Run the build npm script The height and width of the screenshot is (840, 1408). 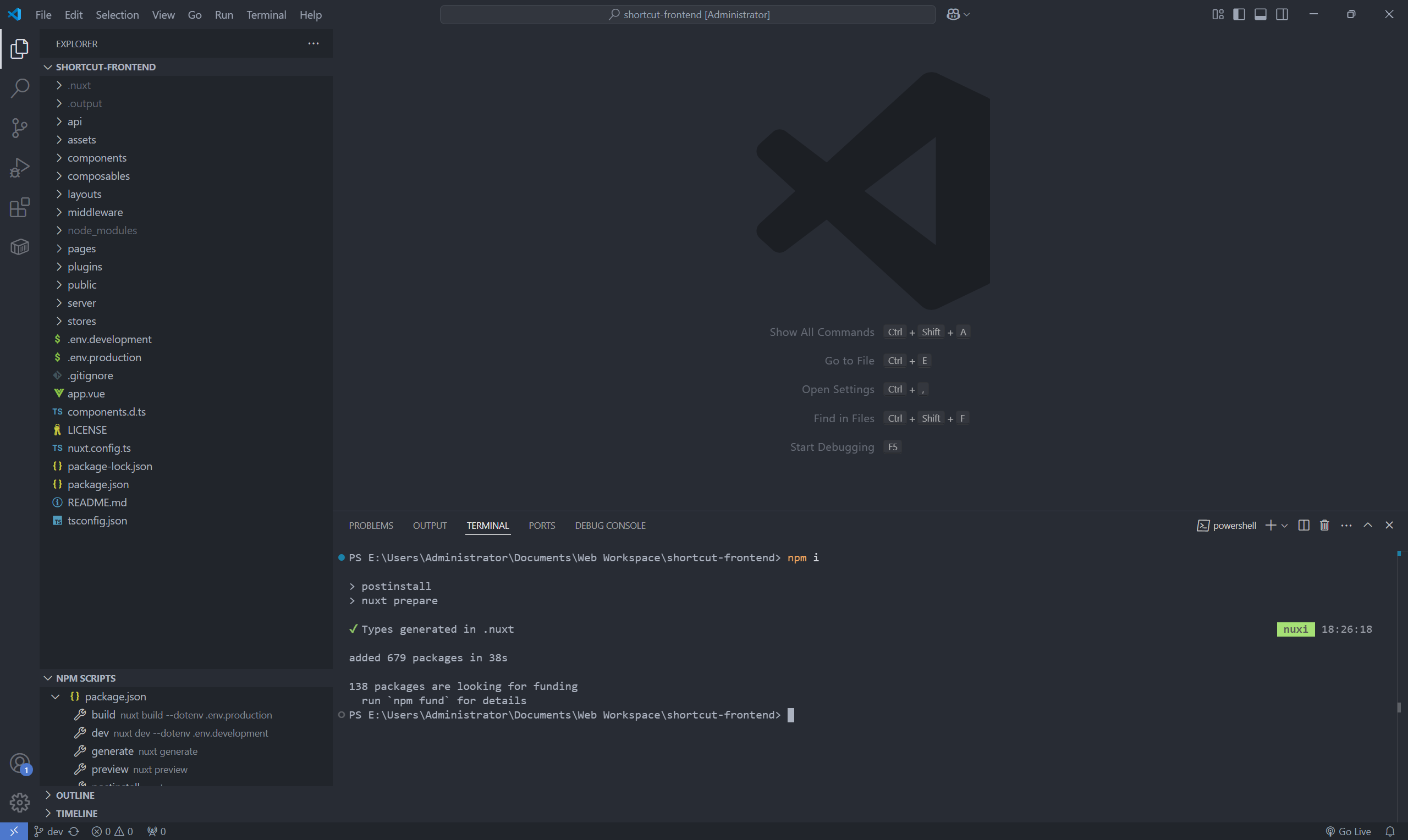click(x=186, y=715)
